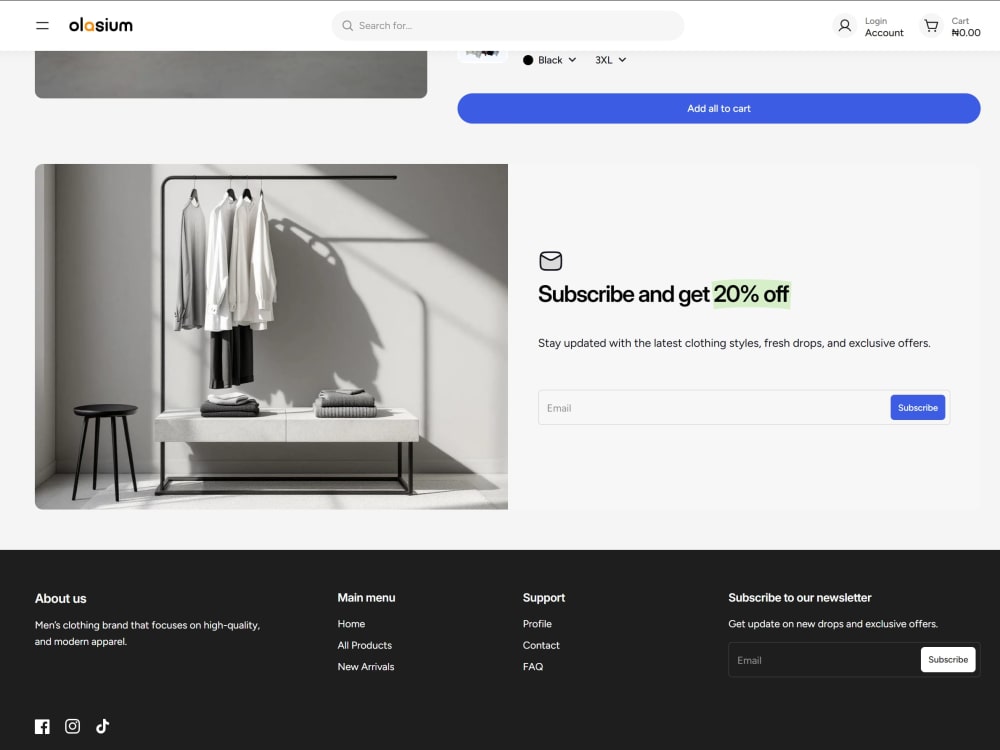
Task: Click the small product thumbnail beside Black
Action: point(483,56)
